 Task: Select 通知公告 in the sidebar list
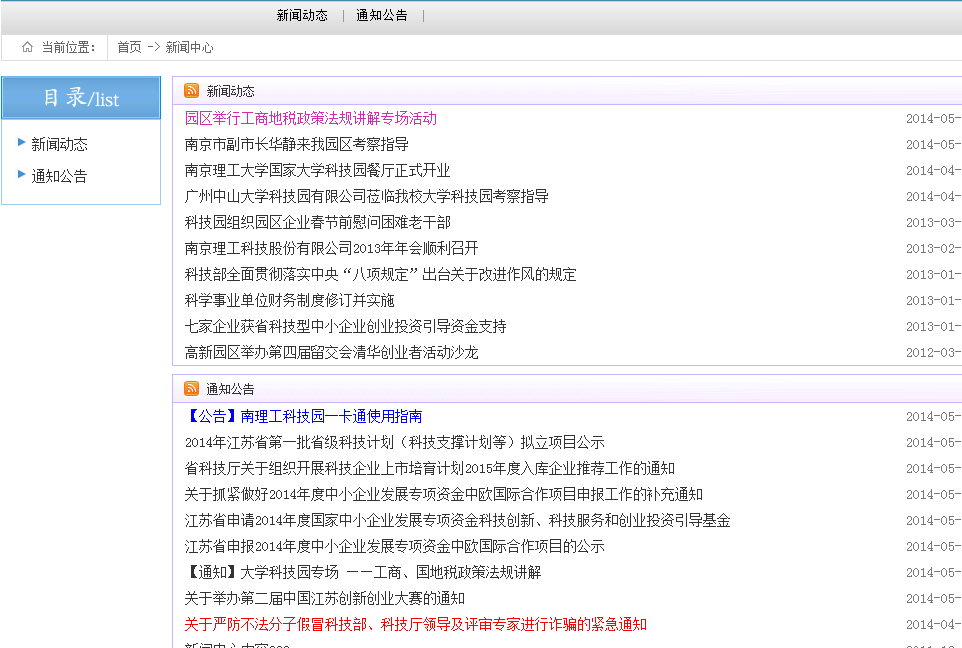click(59, 176)
